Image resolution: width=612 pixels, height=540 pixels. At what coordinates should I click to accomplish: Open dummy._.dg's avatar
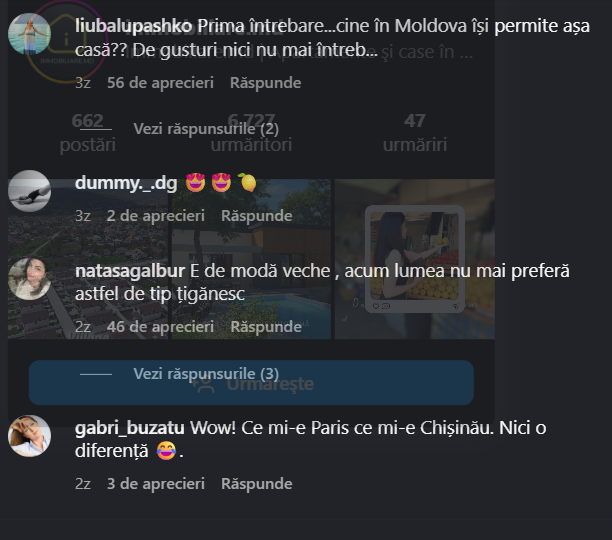(x=29, y=191)
